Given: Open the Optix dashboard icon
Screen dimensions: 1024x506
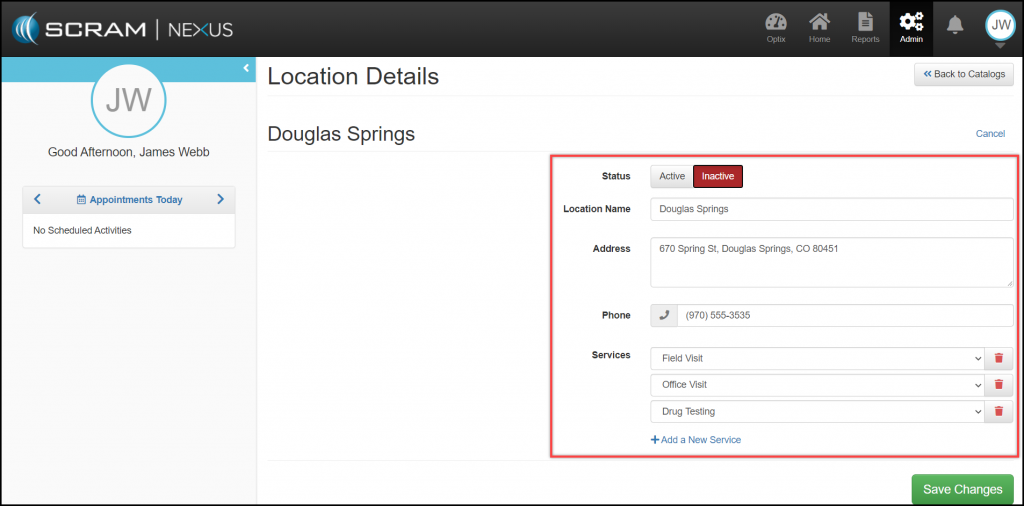Looking at the screenshot, I should point(776,28).
